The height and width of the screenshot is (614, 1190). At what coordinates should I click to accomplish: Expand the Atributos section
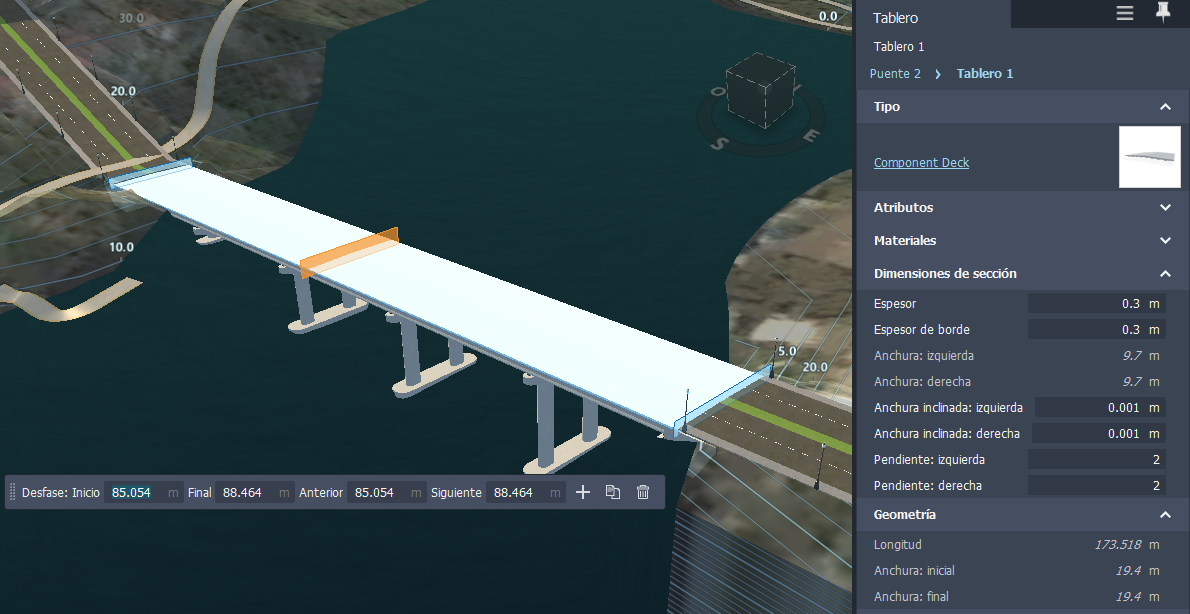coord(1166,207)
